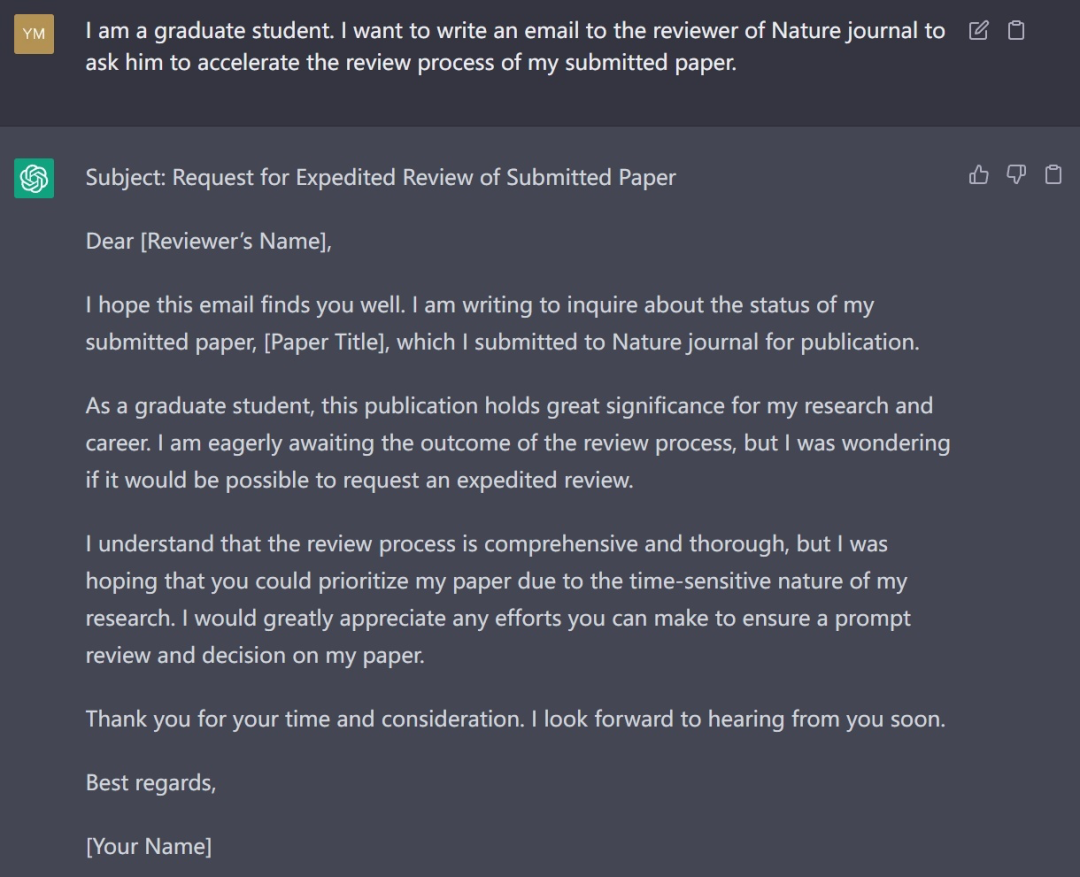Click the word 'Dear' in the greeting
1080x877 pixels.
(x=109, y=242)
